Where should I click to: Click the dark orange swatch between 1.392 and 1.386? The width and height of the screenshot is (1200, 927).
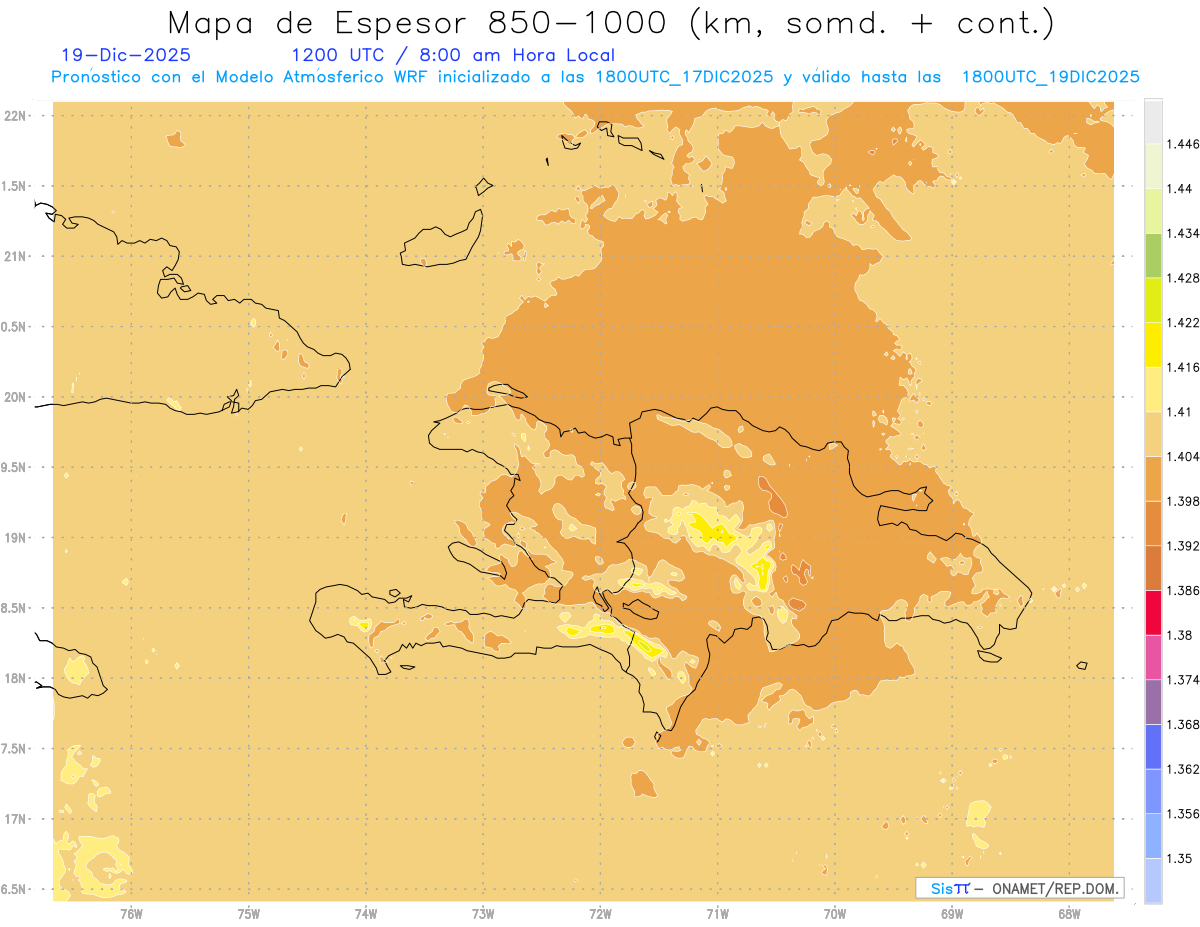[x=1153, y=568]
